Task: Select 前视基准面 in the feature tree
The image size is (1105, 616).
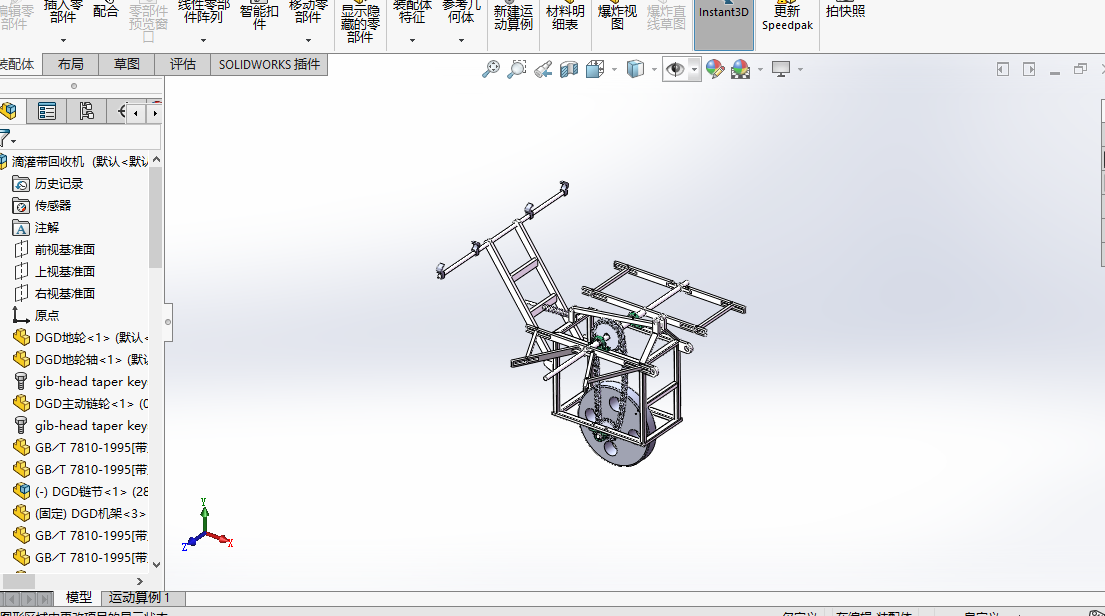Action: (x=64, y=249)
